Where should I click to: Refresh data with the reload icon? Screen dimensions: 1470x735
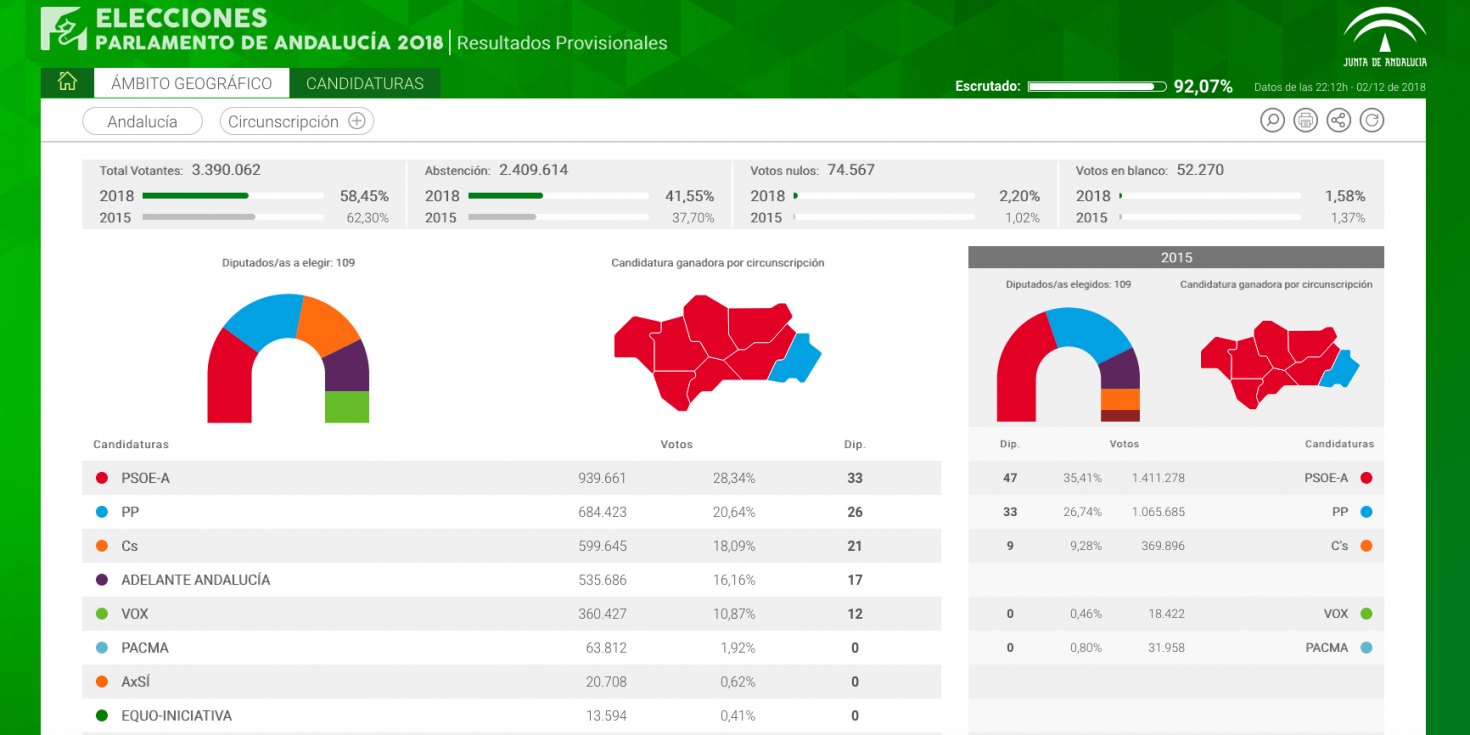click(x=1371, y=121)
